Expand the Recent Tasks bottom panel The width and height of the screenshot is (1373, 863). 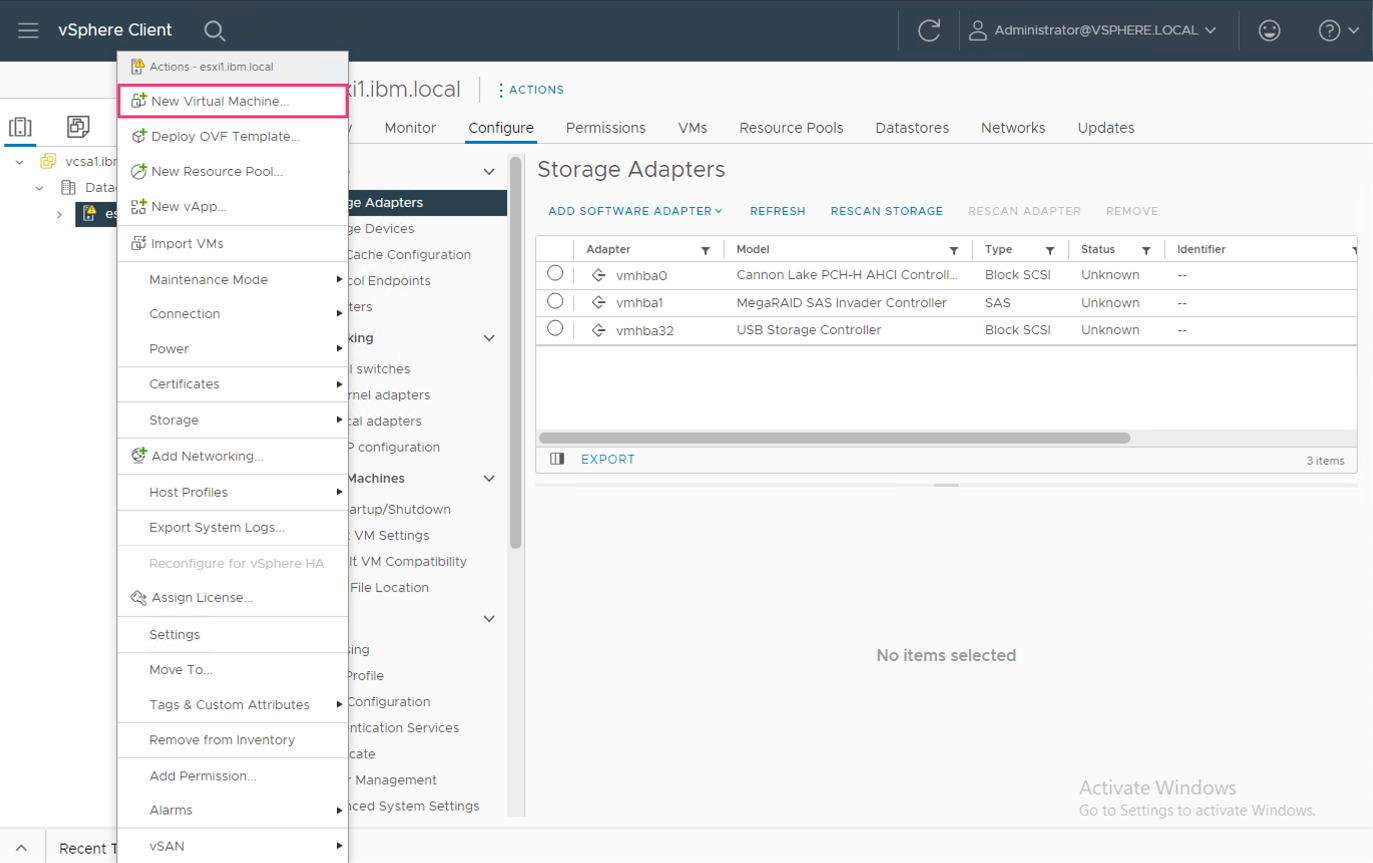(22, 848)
